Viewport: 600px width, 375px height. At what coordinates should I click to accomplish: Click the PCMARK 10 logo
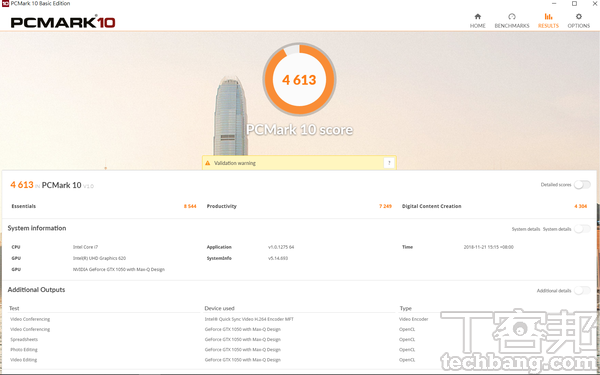[x=63, y=22]
